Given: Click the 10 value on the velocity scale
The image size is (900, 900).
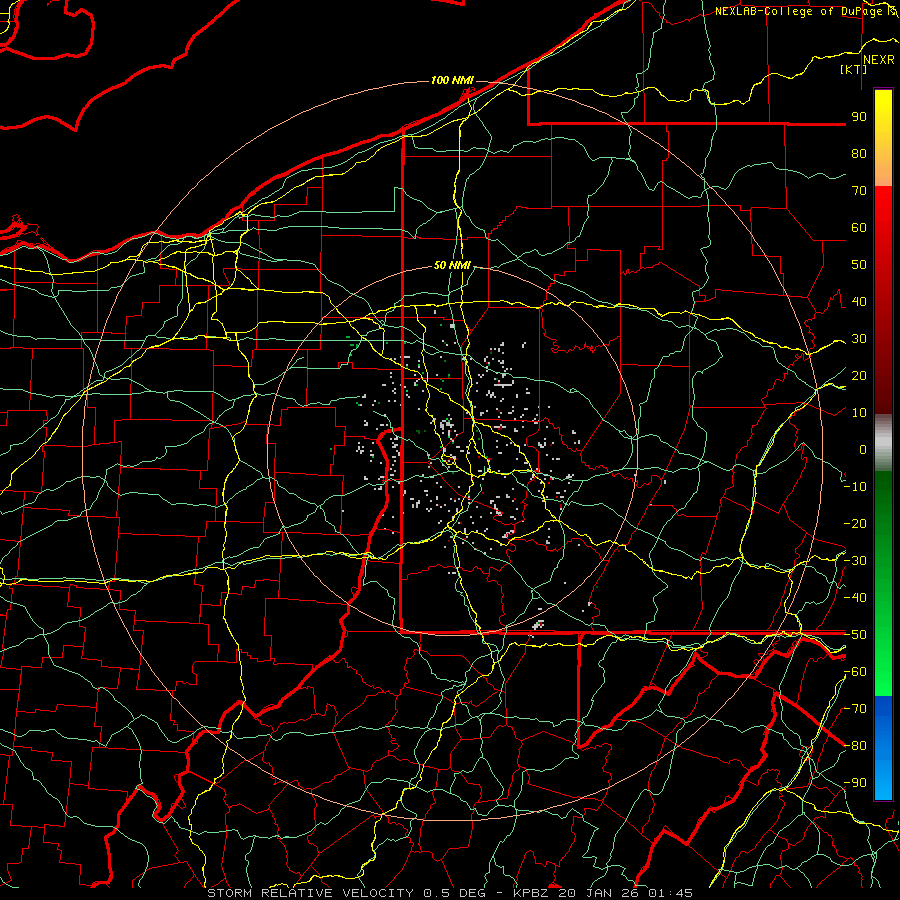Looking at the screenshot, I should 859,413.
